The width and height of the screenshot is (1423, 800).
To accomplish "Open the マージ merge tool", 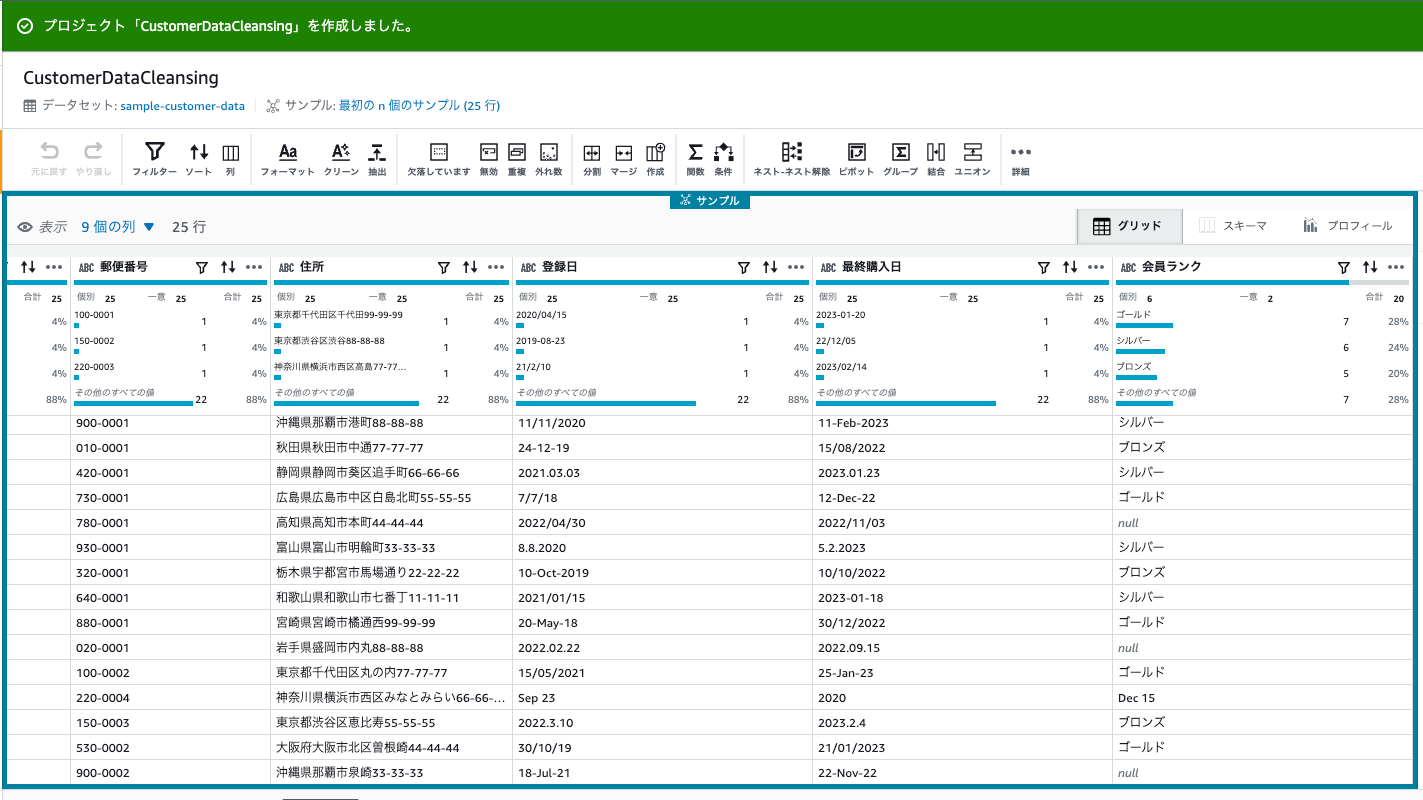I will click(623, 159).
